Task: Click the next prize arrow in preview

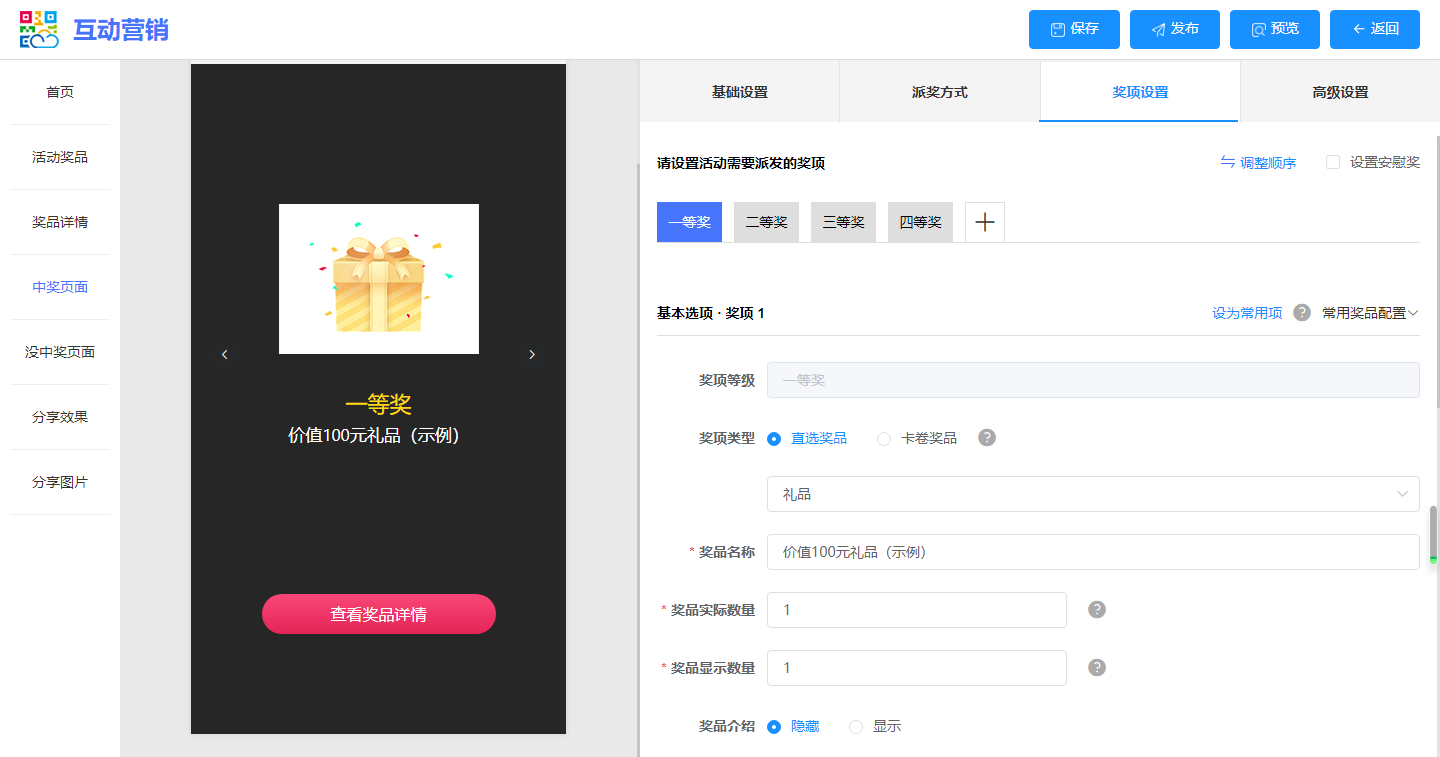Action: [532, 354]
